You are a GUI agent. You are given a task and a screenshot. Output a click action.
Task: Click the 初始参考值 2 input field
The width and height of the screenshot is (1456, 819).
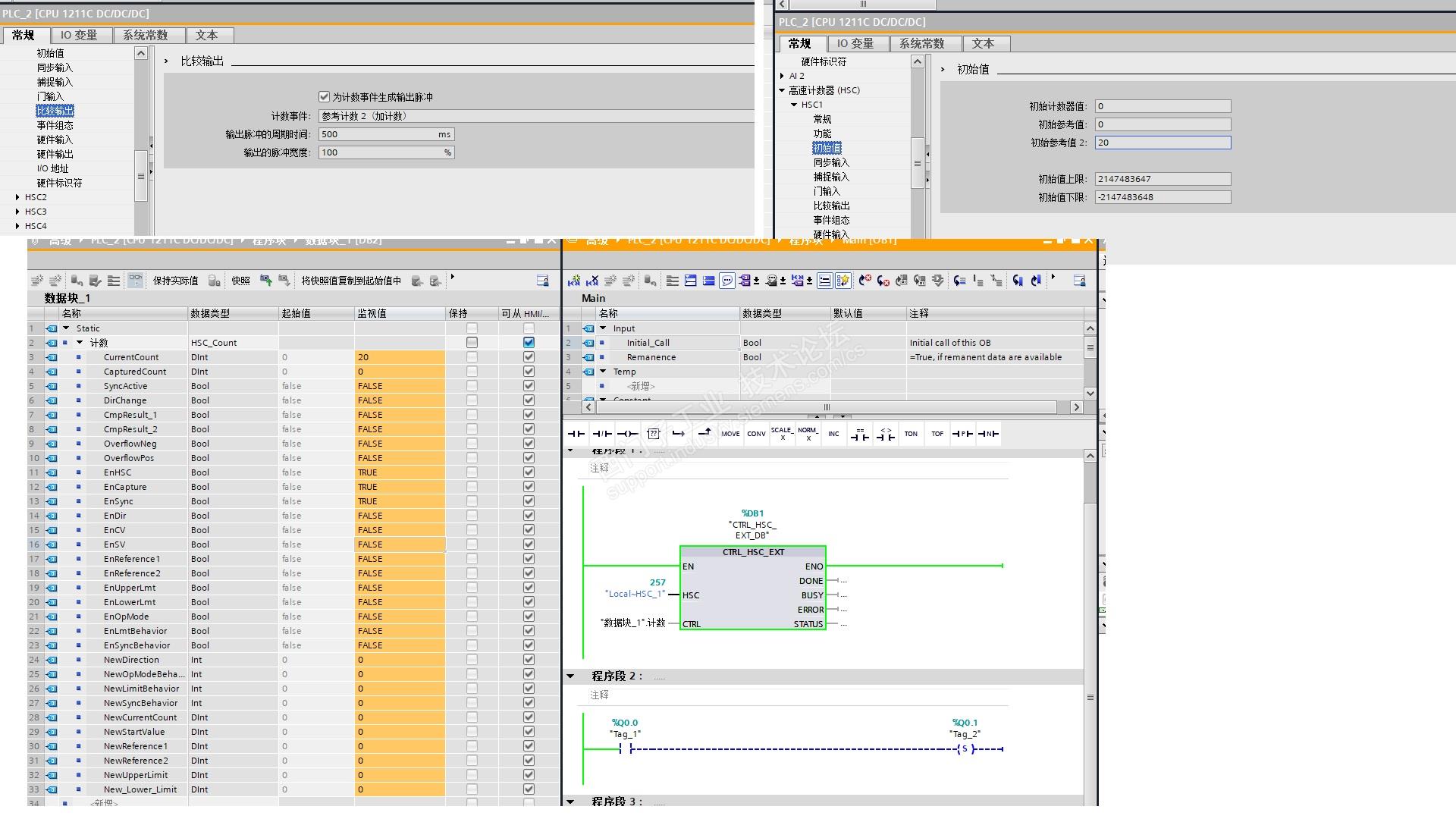coord(1162,143)
